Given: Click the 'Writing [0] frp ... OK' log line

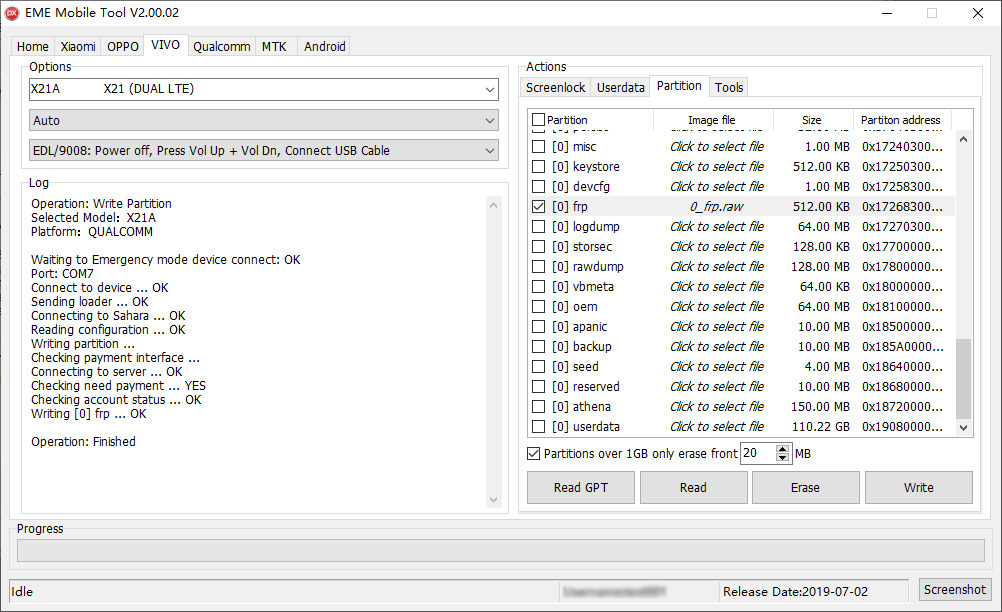Looking at the screenshot, I should (x=89, y=414).
